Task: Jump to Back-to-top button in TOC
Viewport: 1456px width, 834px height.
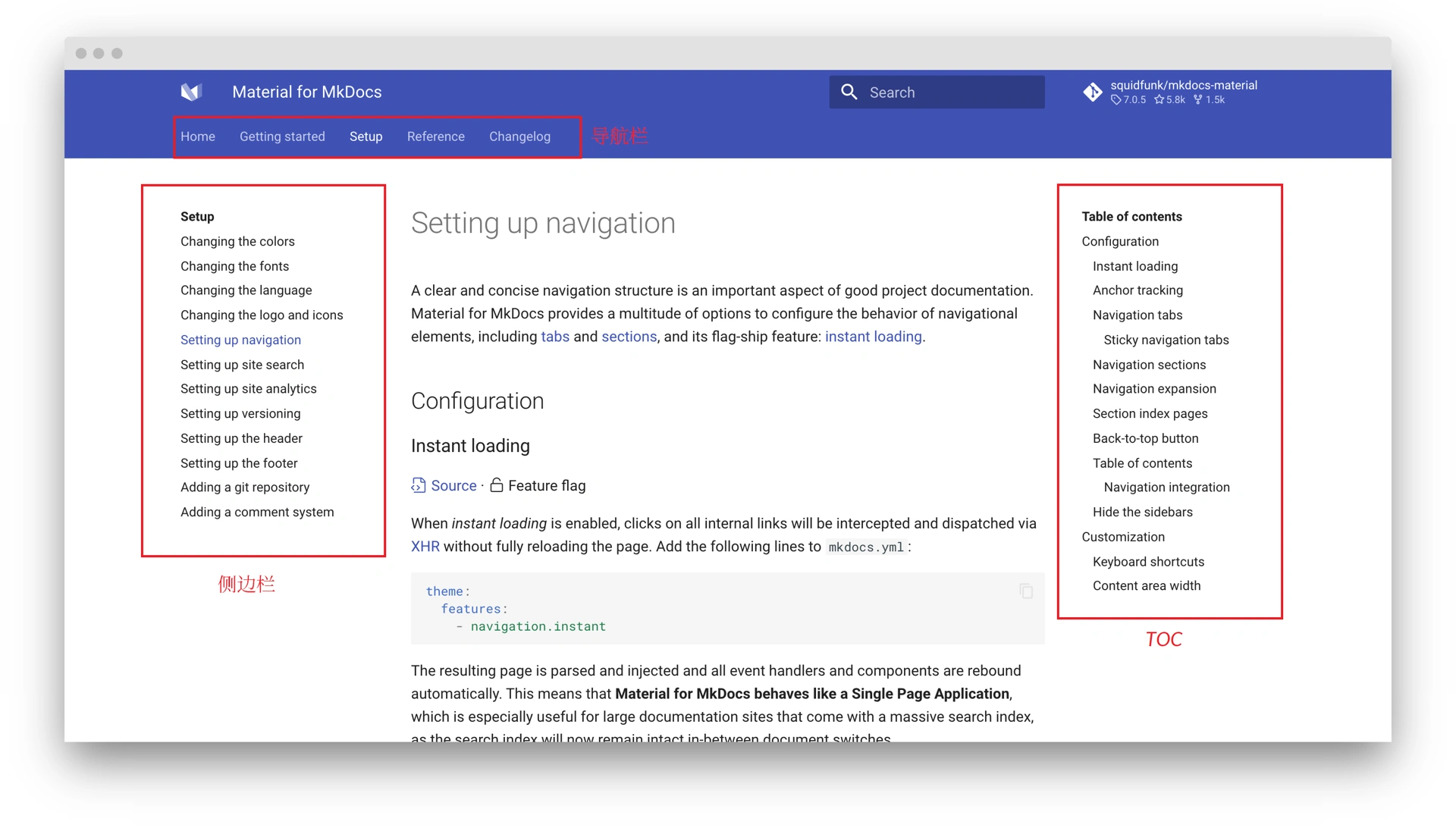Action: 1145,438
